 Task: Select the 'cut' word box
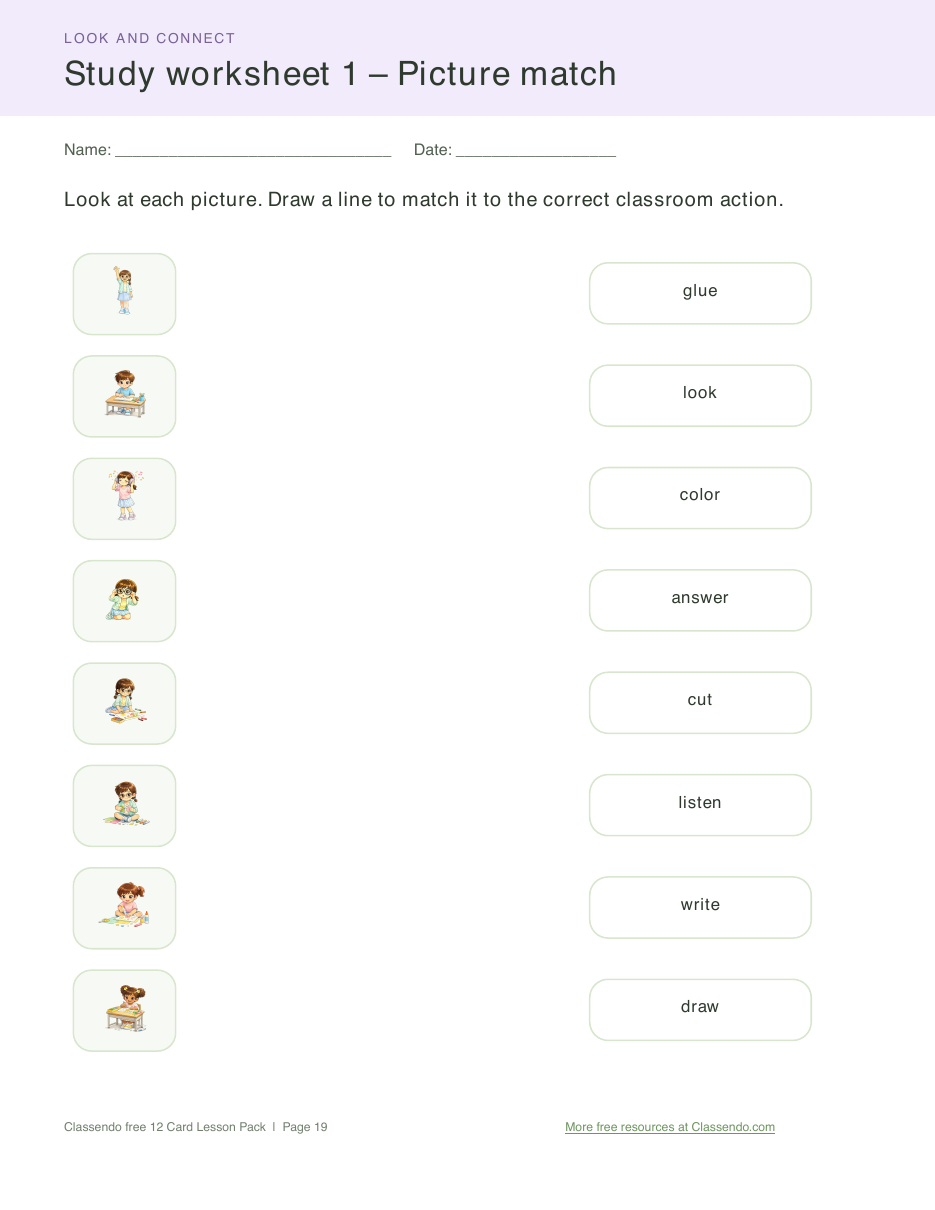[x=700, y=703]
